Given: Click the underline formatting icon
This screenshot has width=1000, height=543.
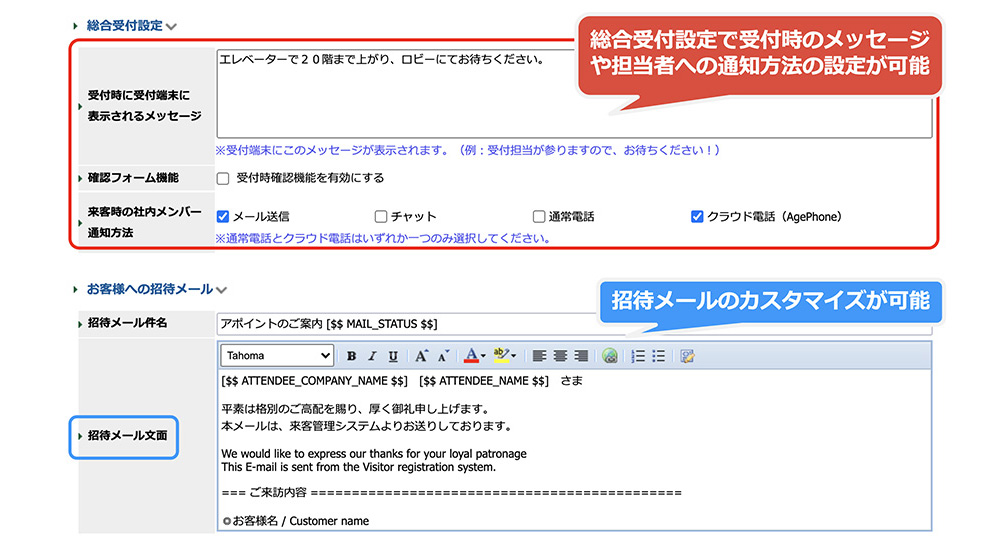Looking at the screenshot, I should coord(393,356).
